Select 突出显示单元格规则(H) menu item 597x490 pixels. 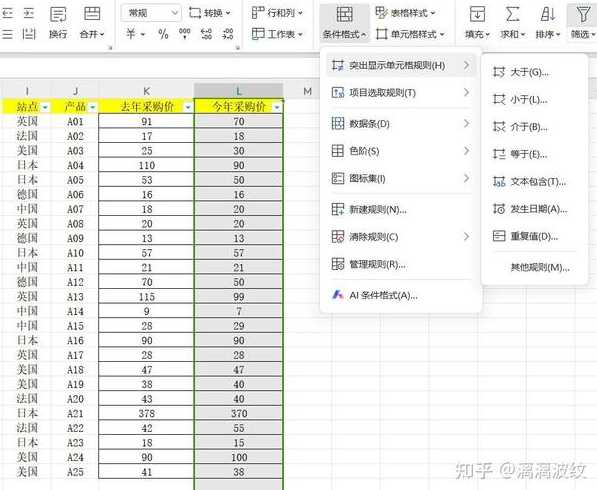pyautogui.click(x=401, y=65)
